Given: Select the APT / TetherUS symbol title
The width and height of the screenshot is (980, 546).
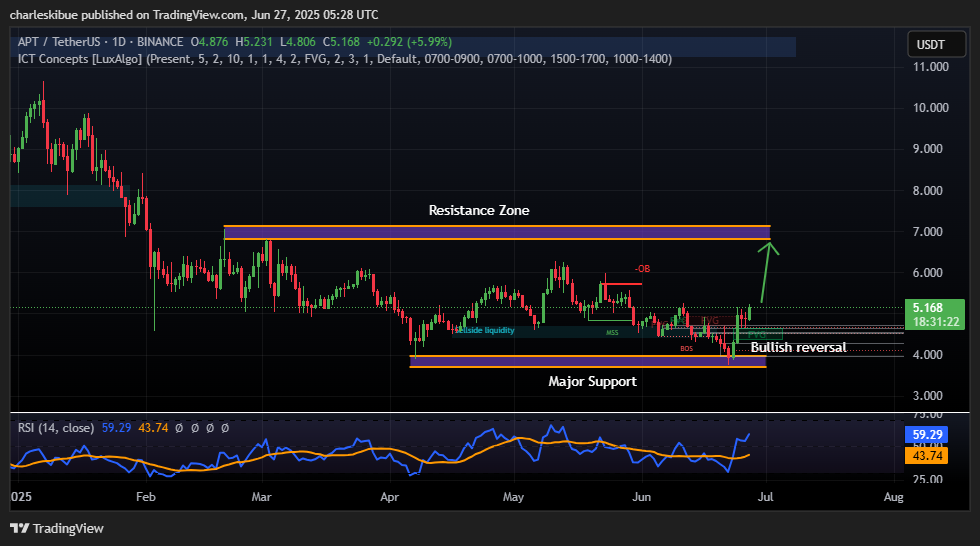Looking at the screenshot, I should click(59, 42).
